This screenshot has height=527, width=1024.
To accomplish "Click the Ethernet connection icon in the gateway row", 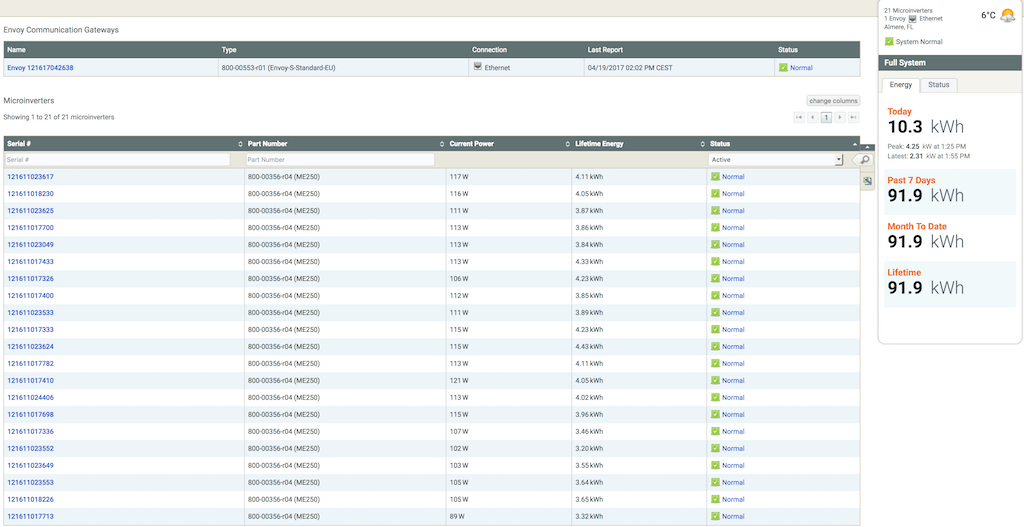I will [x=476, y=67].
